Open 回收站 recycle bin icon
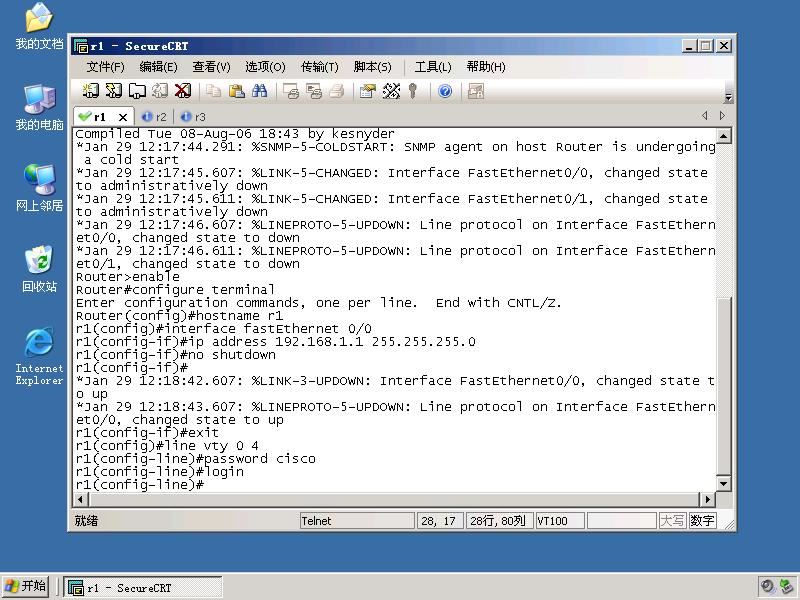The width and height of the screenshot is (800, 600). point(39,268)
